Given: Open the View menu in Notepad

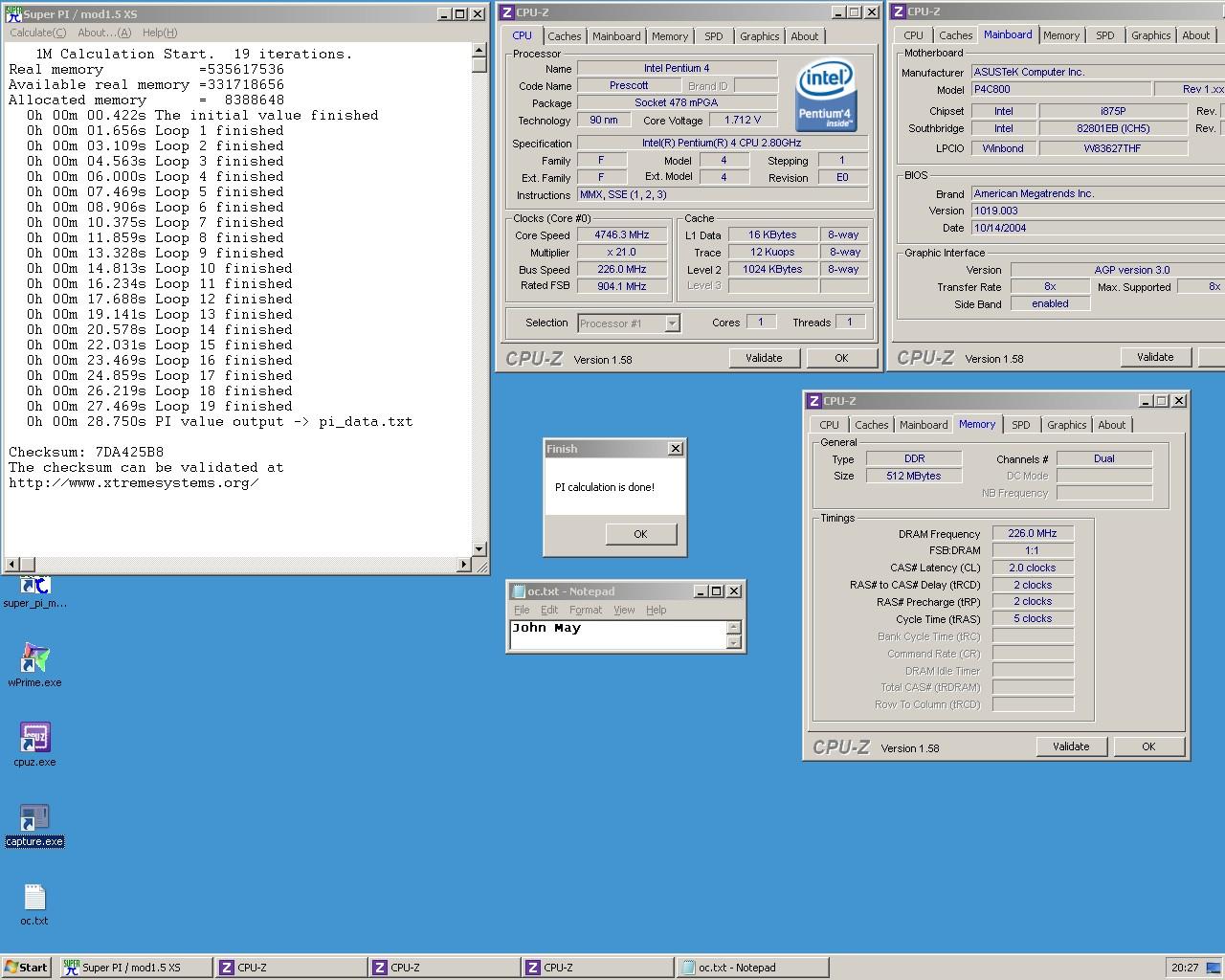Looking at the screenshot, I should point(624,610).
